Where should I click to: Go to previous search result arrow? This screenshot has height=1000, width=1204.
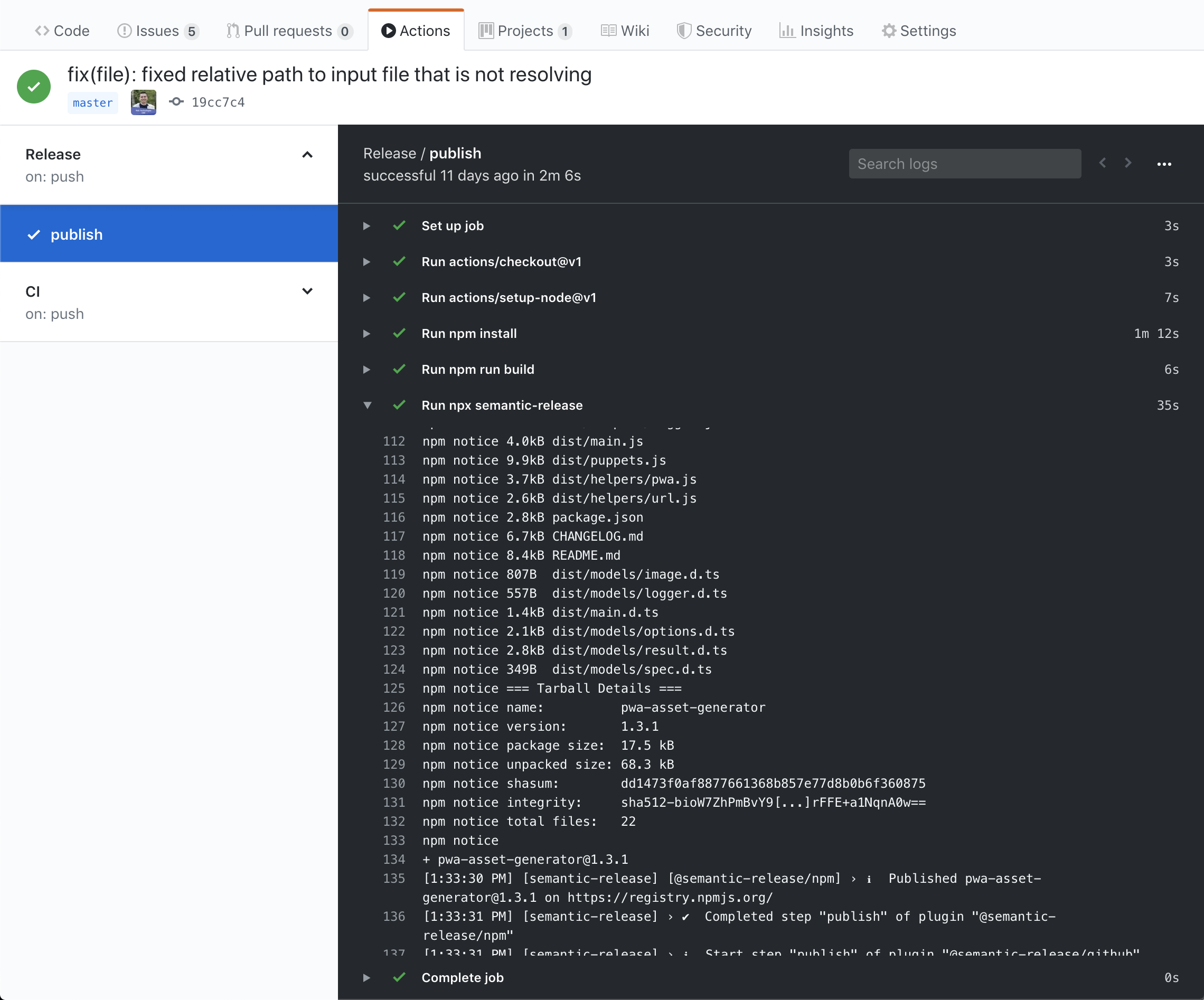coord(1102,163)
